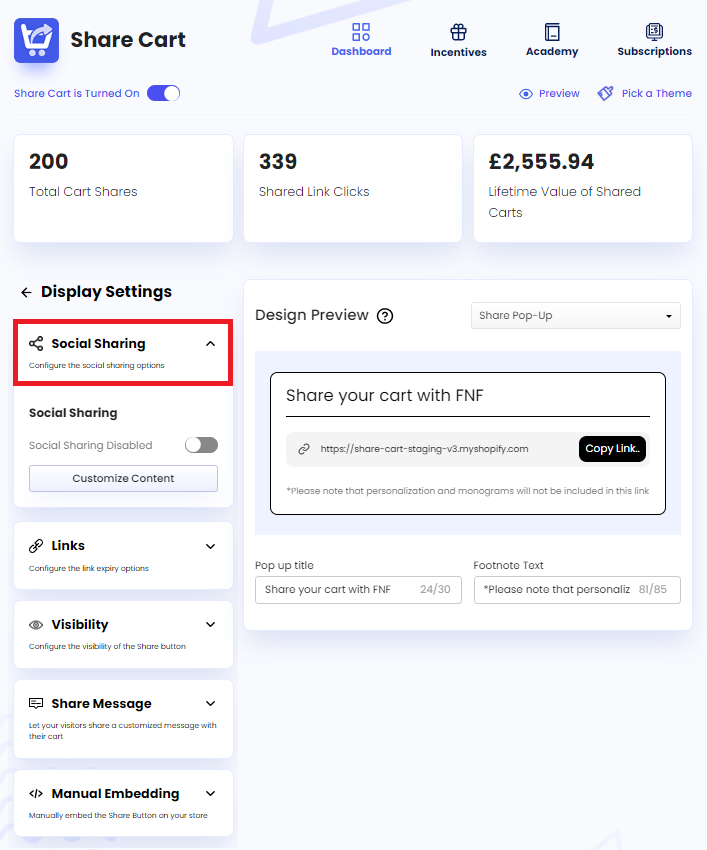Select the Pick a Theme brush icon

604,92
